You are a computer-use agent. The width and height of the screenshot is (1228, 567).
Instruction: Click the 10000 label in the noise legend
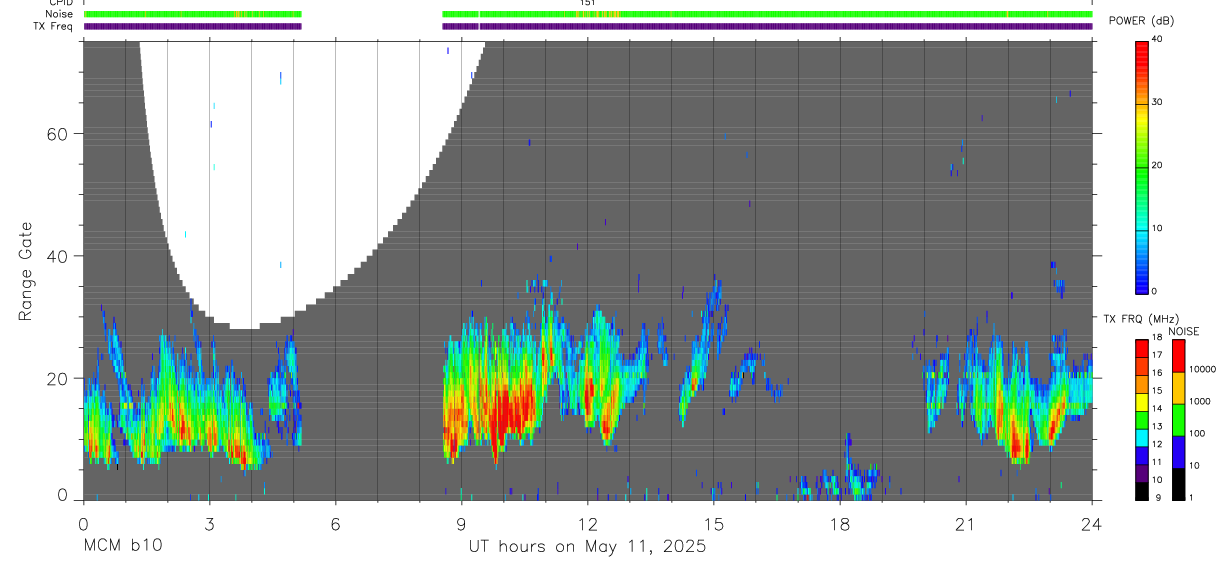point(1202,369)
